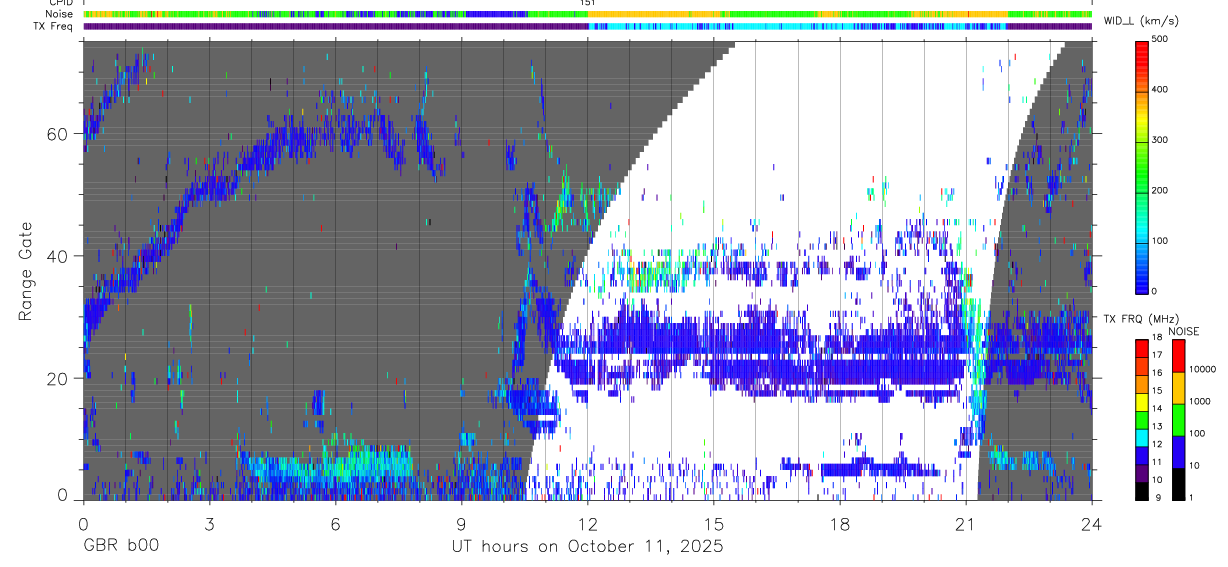This screenshot has height=567, width=1228.
Task: Click the TX Freq color strip above the plot
Action: 587,26
